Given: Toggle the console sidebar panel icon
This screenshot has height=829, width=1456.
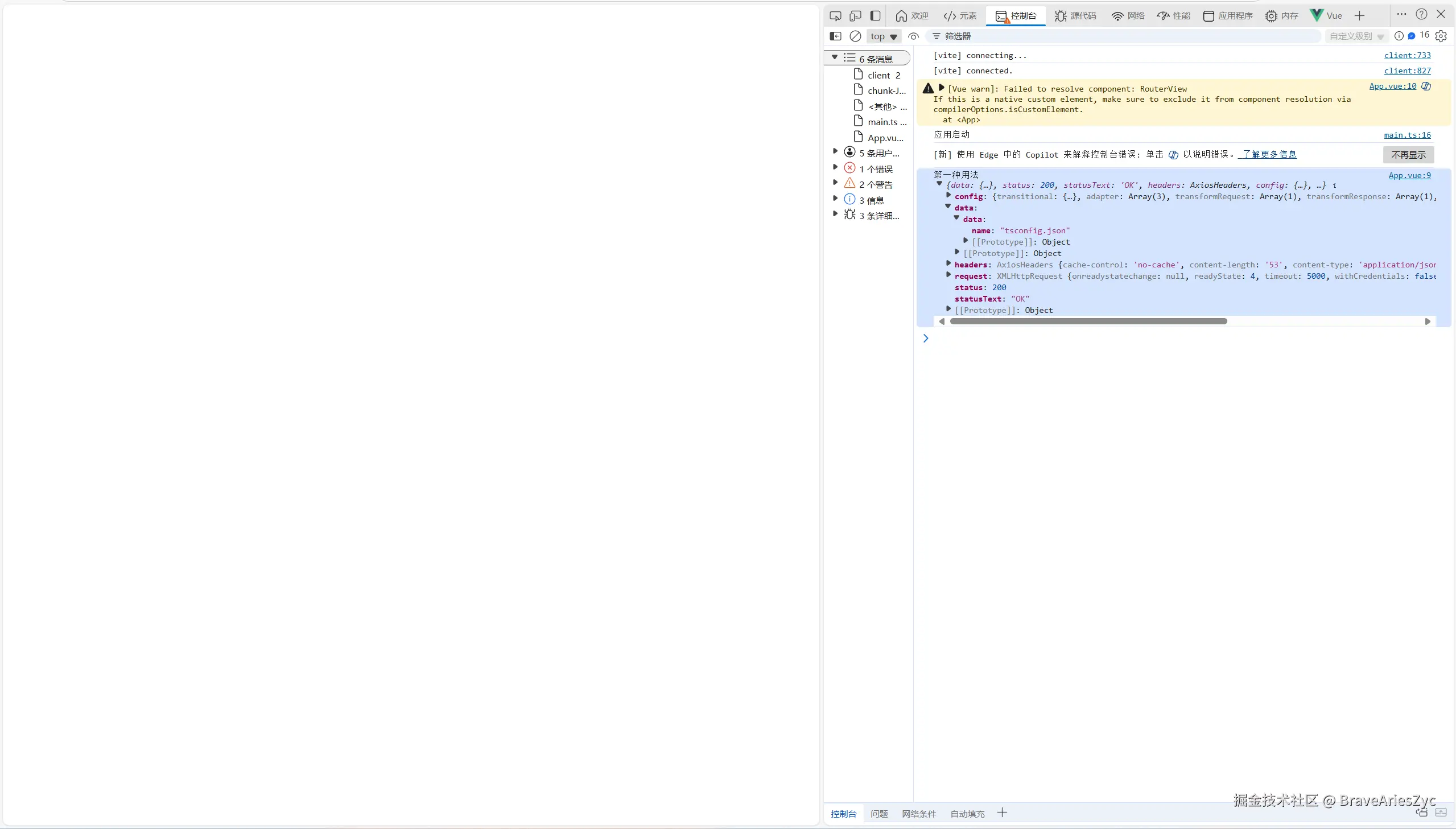Looking at the screenshot, I should pos(835,36).
